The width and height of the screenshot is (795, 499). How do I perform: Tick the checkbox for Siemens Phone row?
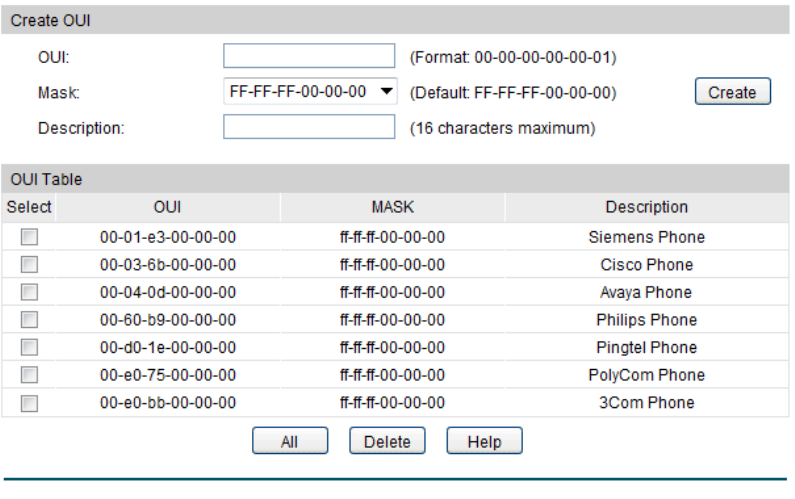click(x=29, y=237)
